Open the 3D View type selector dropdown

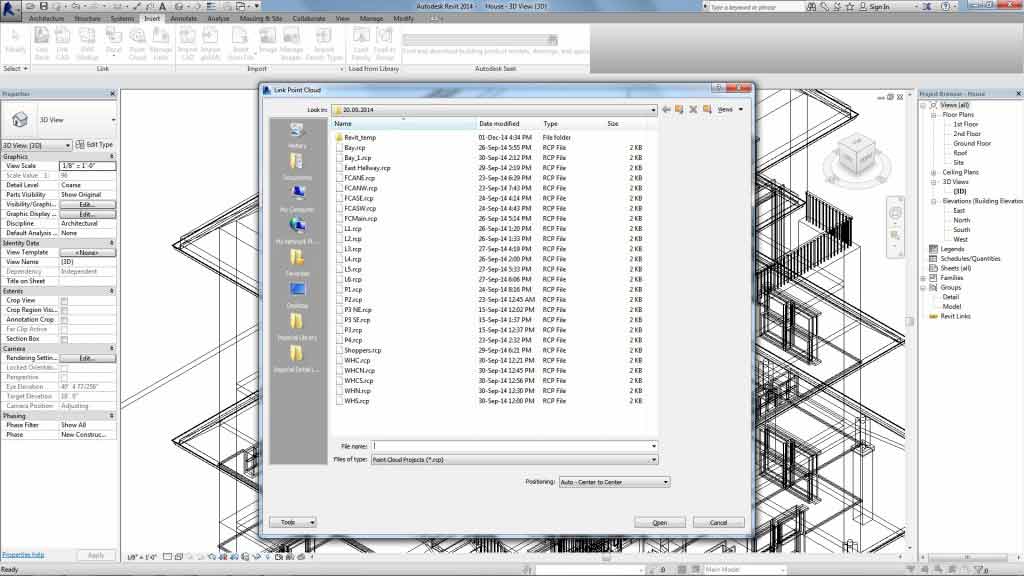point(113,120)
